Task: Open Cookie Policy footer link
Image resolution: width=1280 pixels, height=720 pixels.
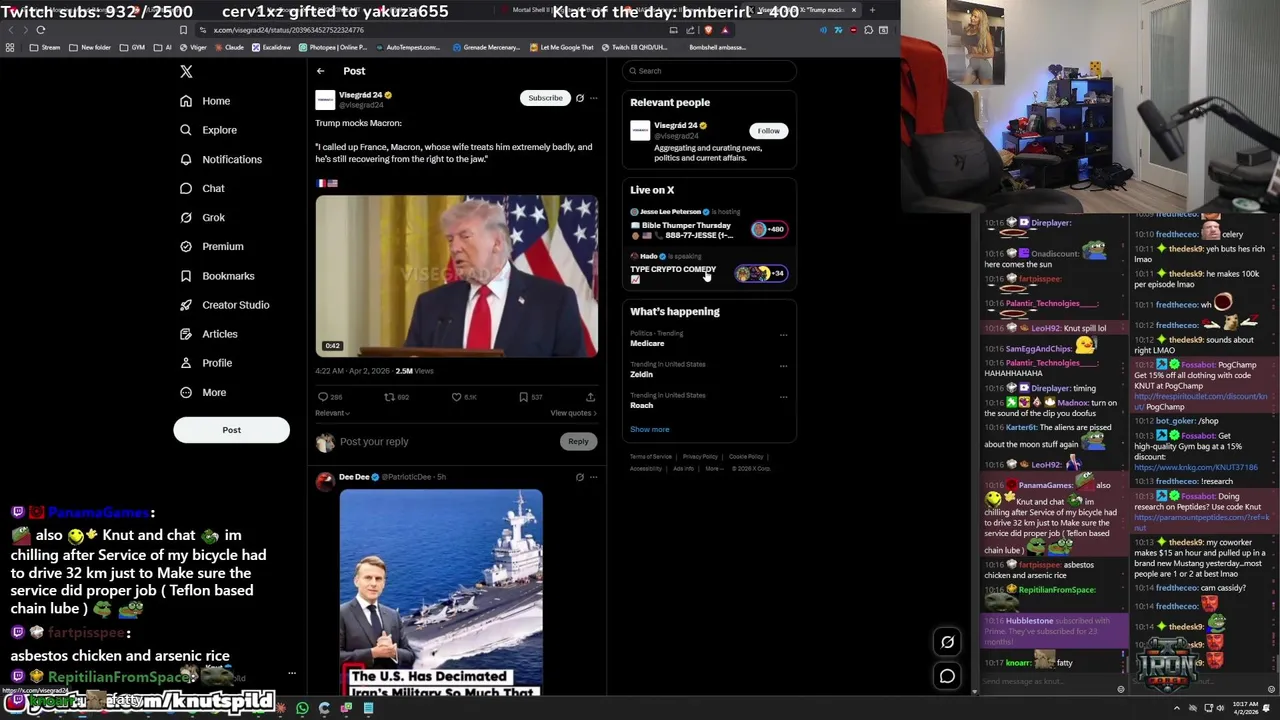Action: 746,457
